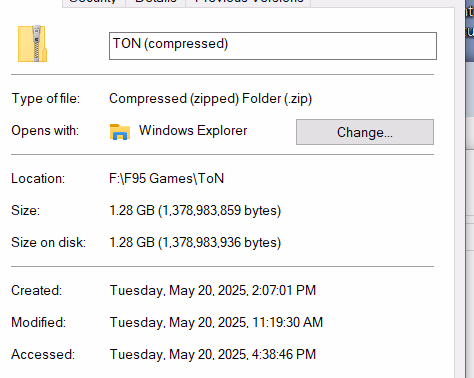The width and height of the screenshot is (474, 378).
Task: Click the "Size on disk:" label
Action: click(x=48, y=243)
